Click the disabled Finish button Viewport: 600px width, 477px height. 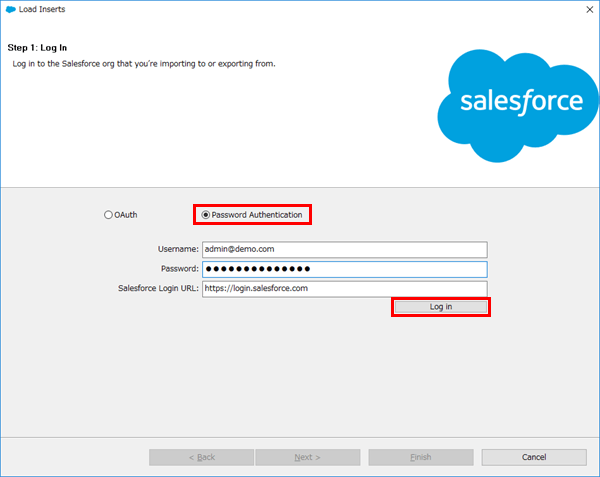click(421, 457)
